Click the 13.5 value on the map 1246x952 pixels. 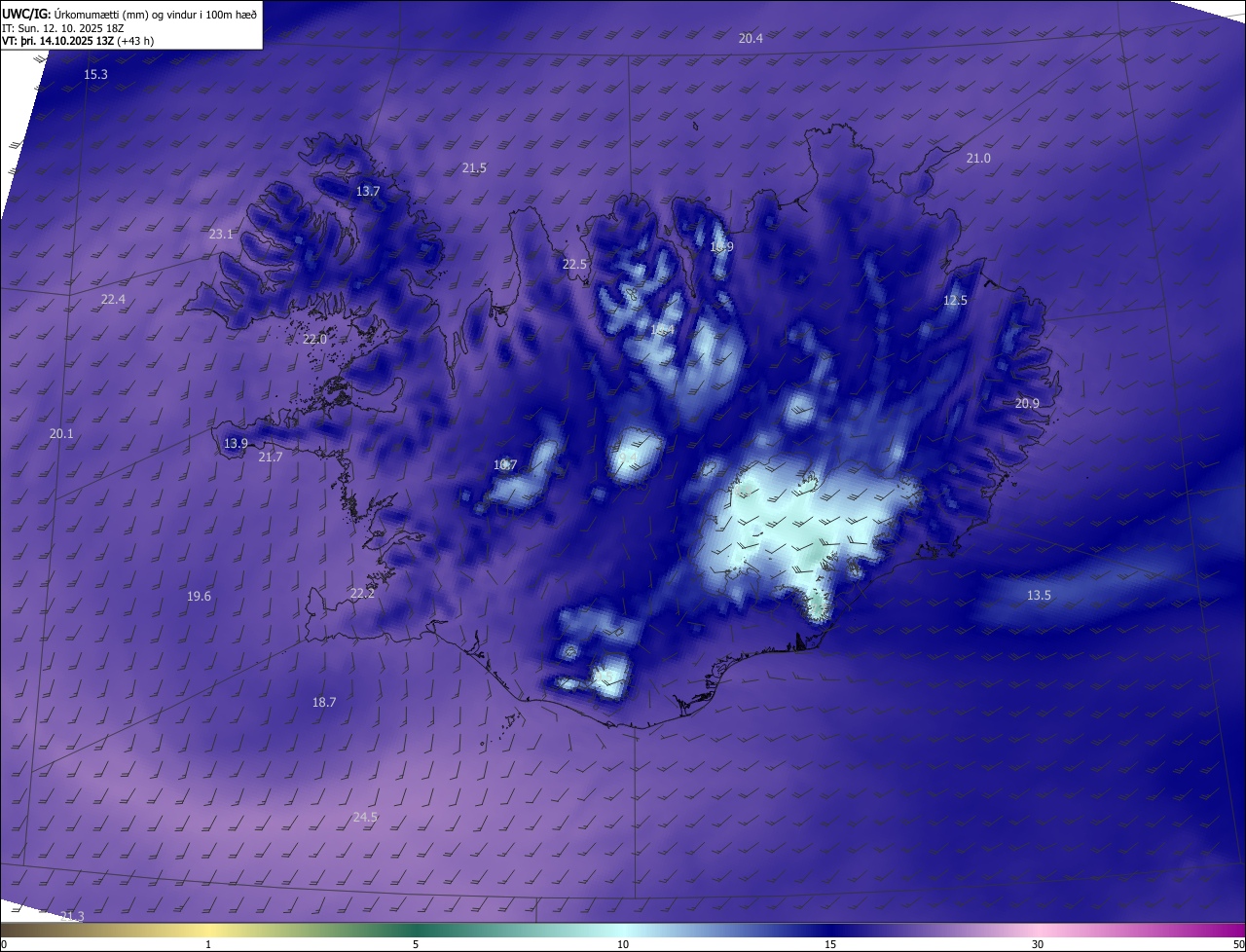[1039, 596]
